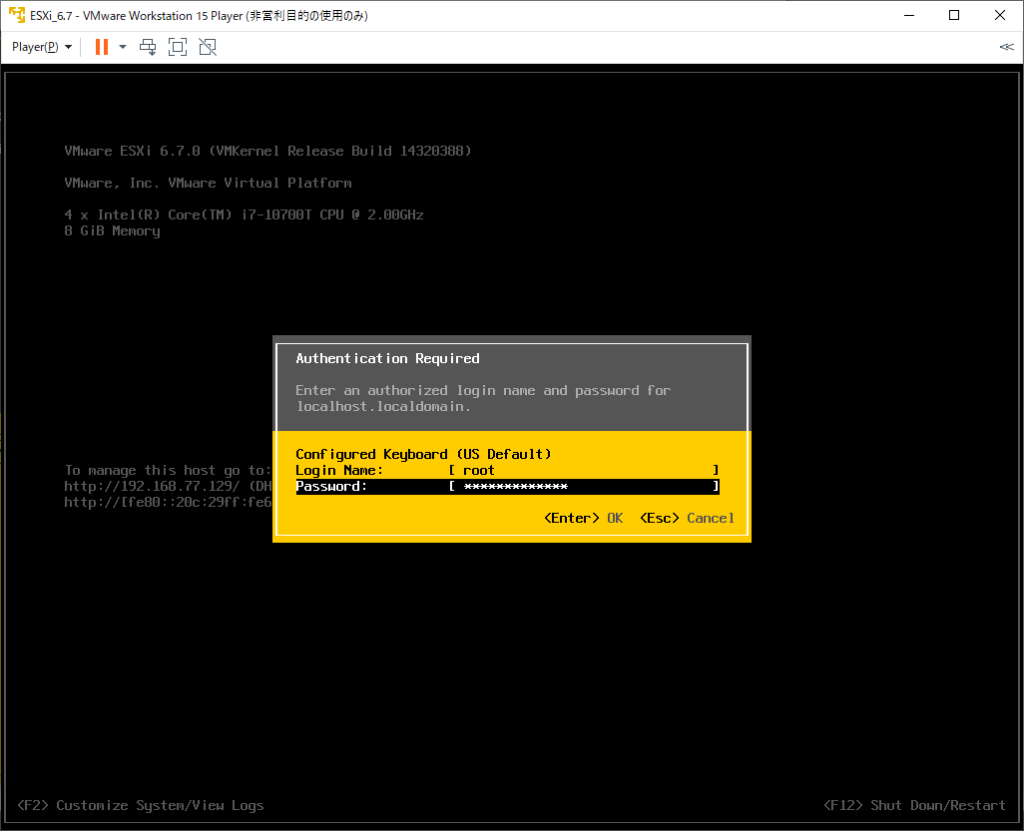Viewport: 1024px width, 831px height.
Task: Click the http://192.168.77.129/ management URL
Action: pyautogui.click(x=152, y=486)
